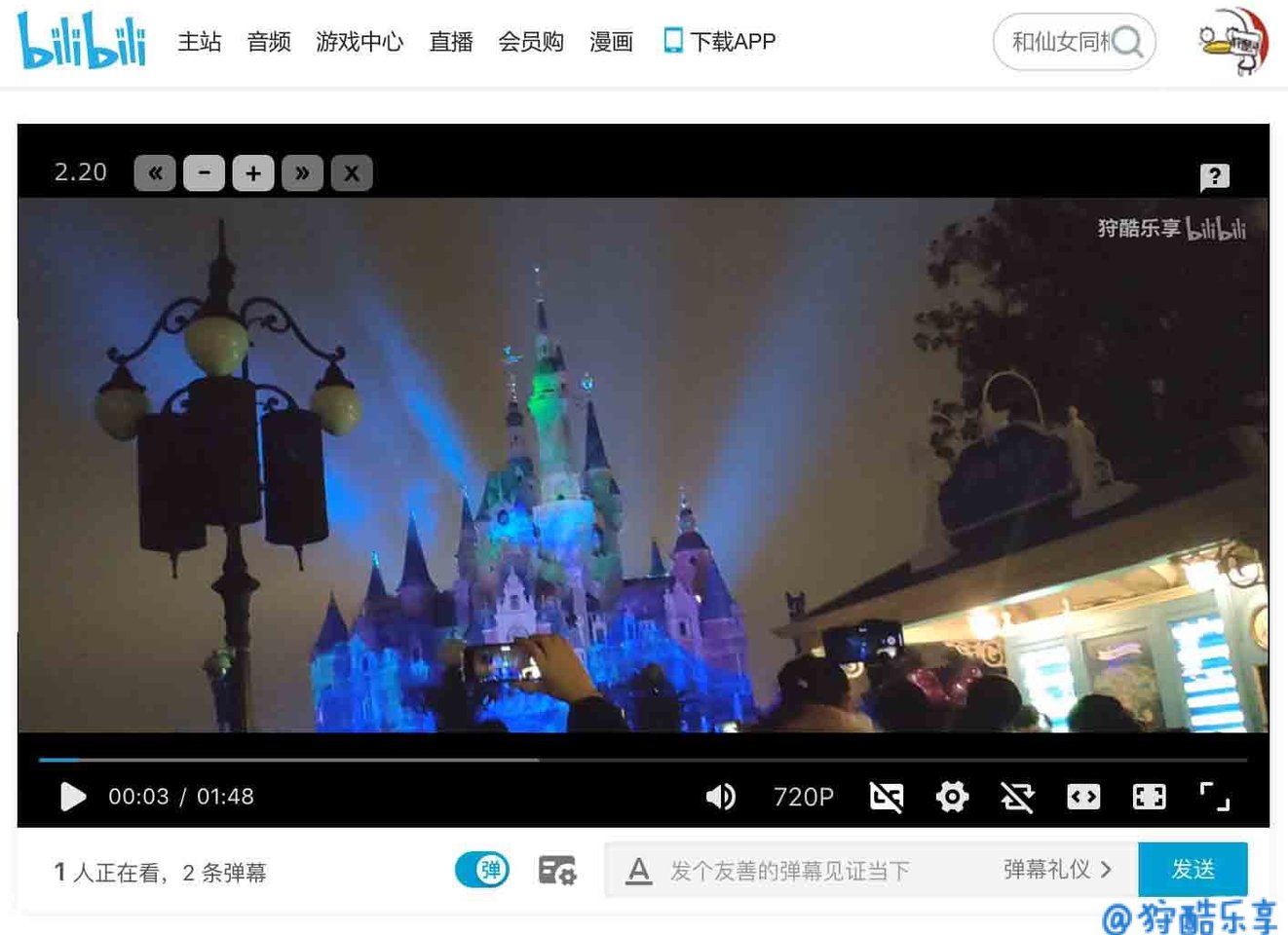Open danmaku display settings icon

coord(557,870)
